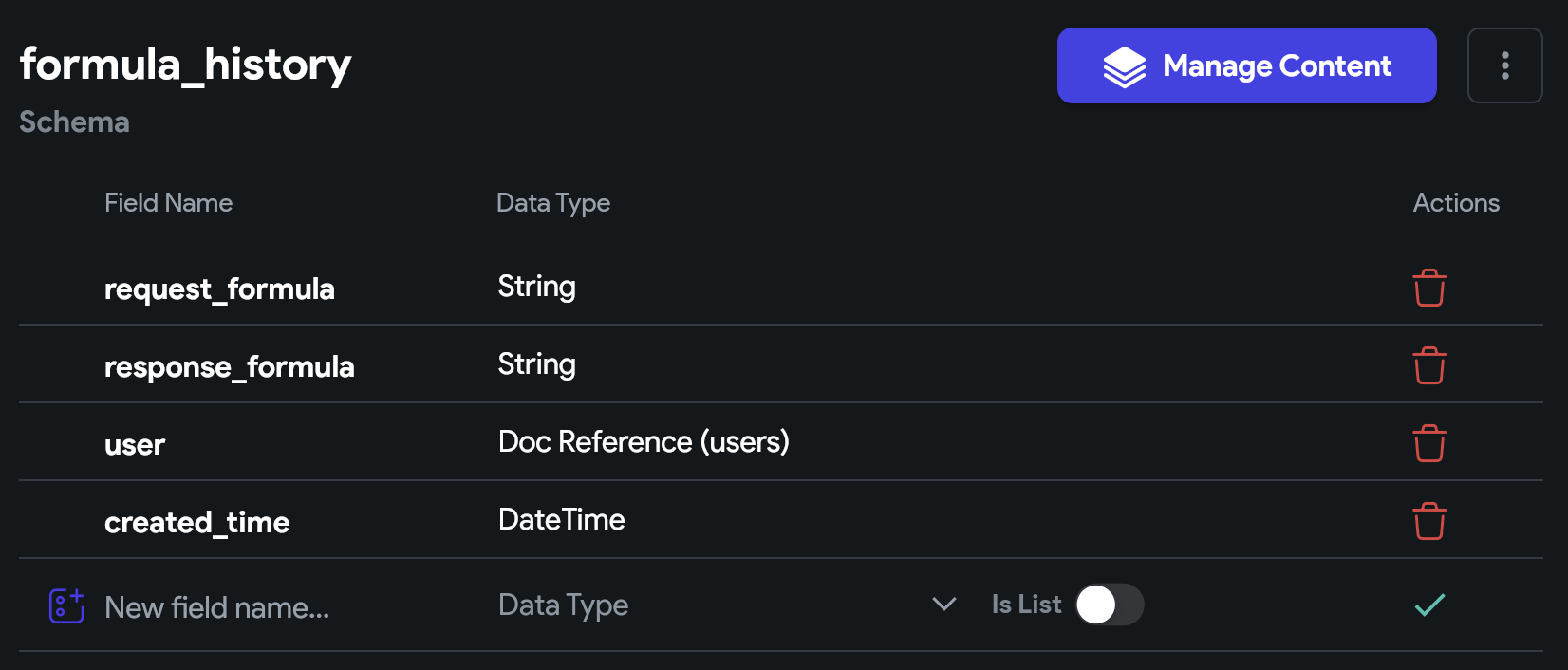The height and width of the screenshot is (670, 1568).
Task: Click the created_time field name
Action: [196, 523]
